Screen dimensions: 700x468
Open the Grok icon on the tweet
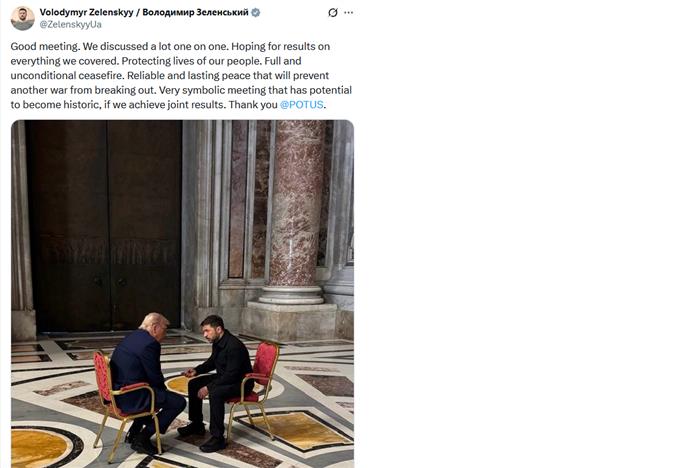pos(333,13)
